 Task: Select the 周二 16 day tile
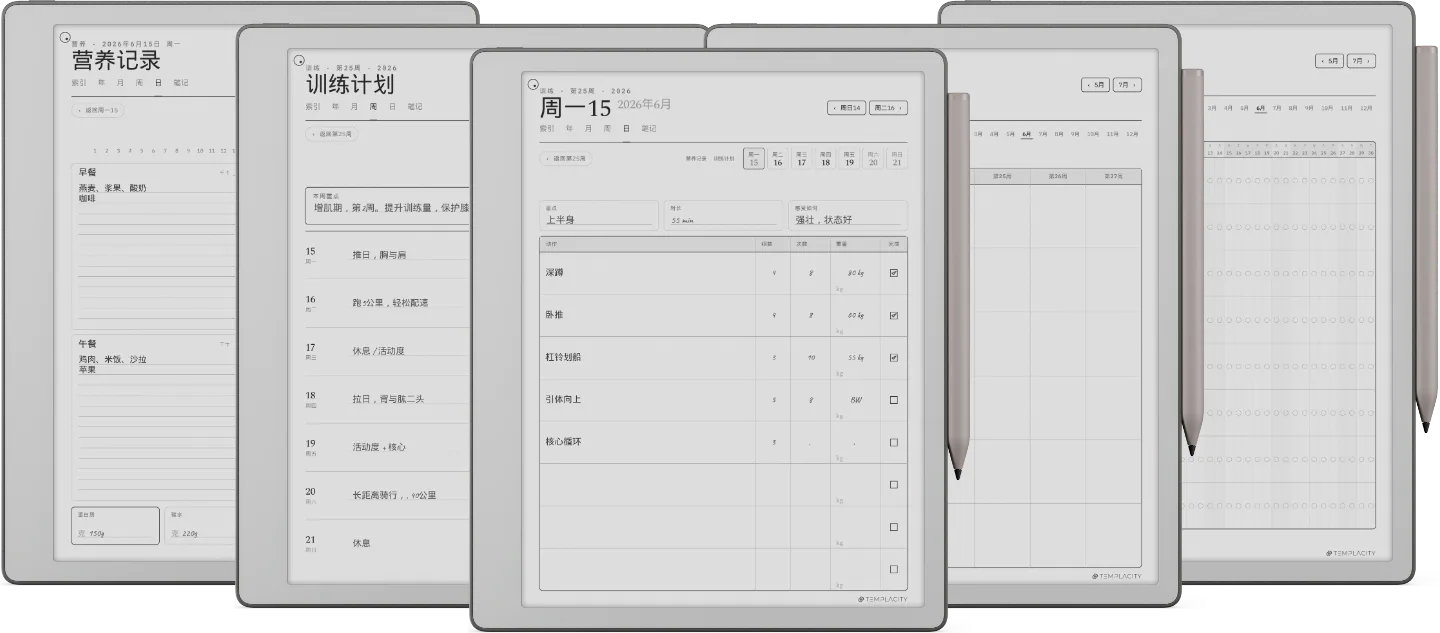777,159
